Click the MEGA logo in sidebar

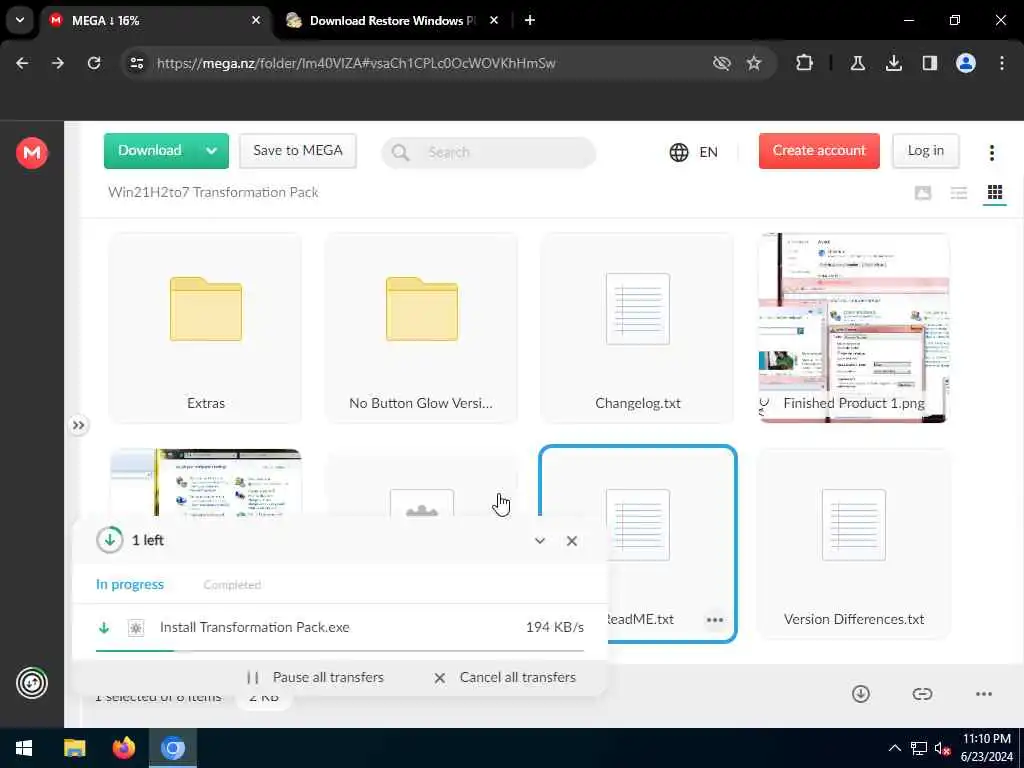coord(31,153)
